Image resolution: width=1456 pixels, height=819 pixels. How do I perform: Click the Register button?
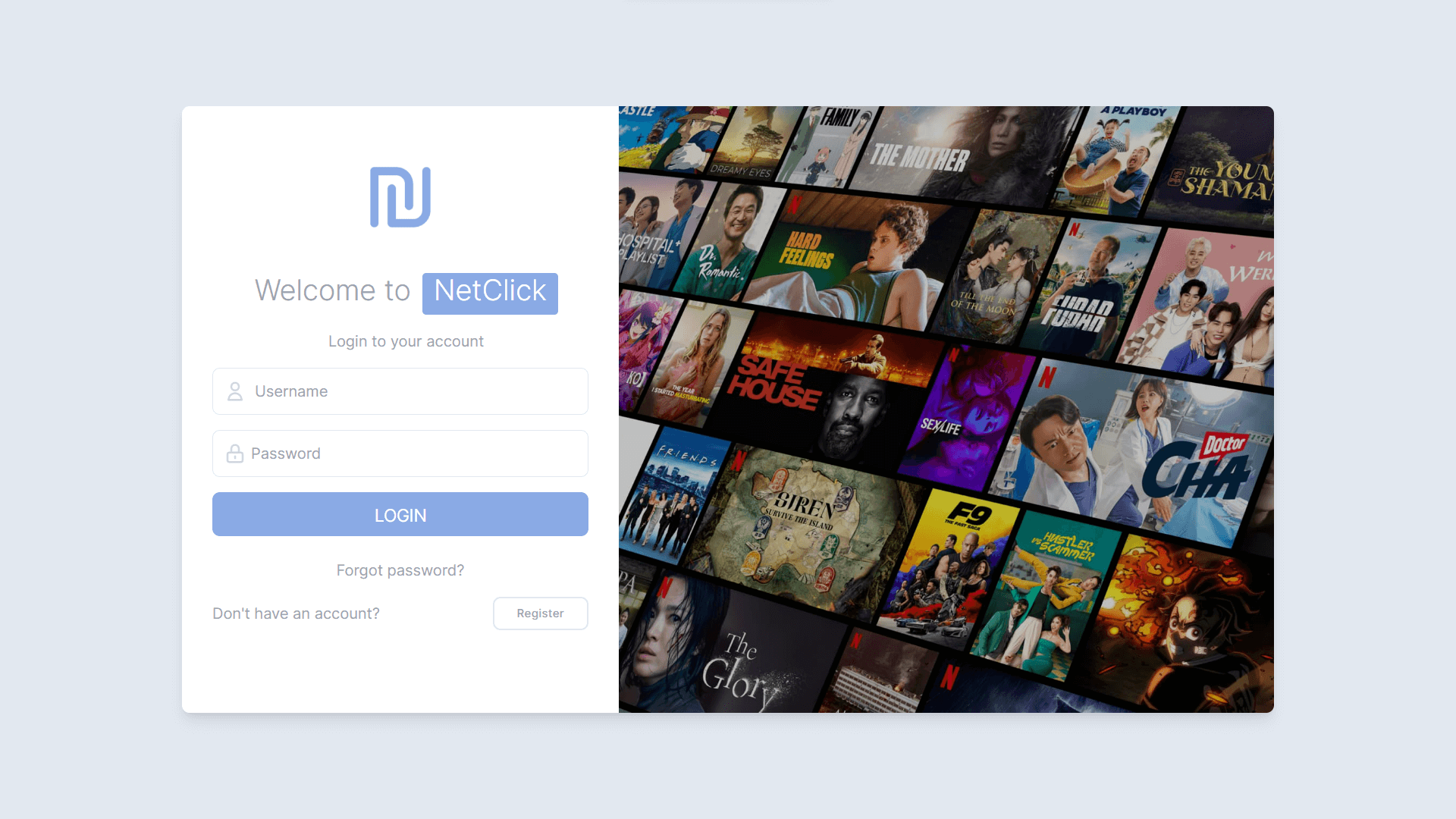pyautogui.click(x=541, y=613)
